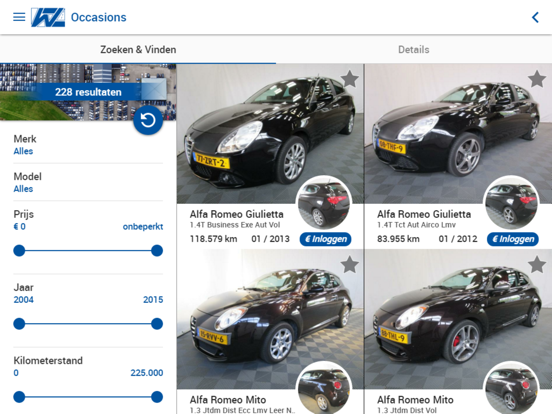The image size is (552, 414).
Task: Select the 2004 minimum year value
Action: point(24,300)
